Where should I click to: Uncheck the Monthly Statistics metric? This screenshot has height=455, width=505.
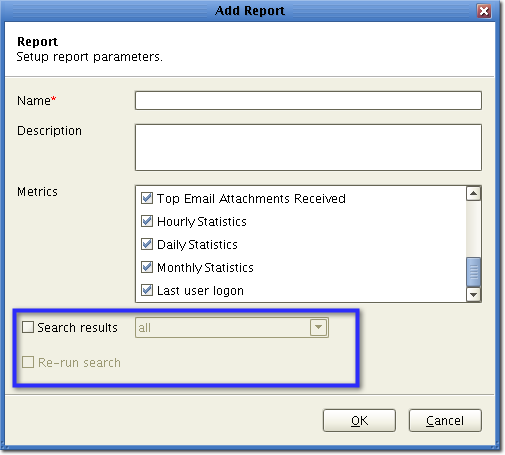(147, 267)
